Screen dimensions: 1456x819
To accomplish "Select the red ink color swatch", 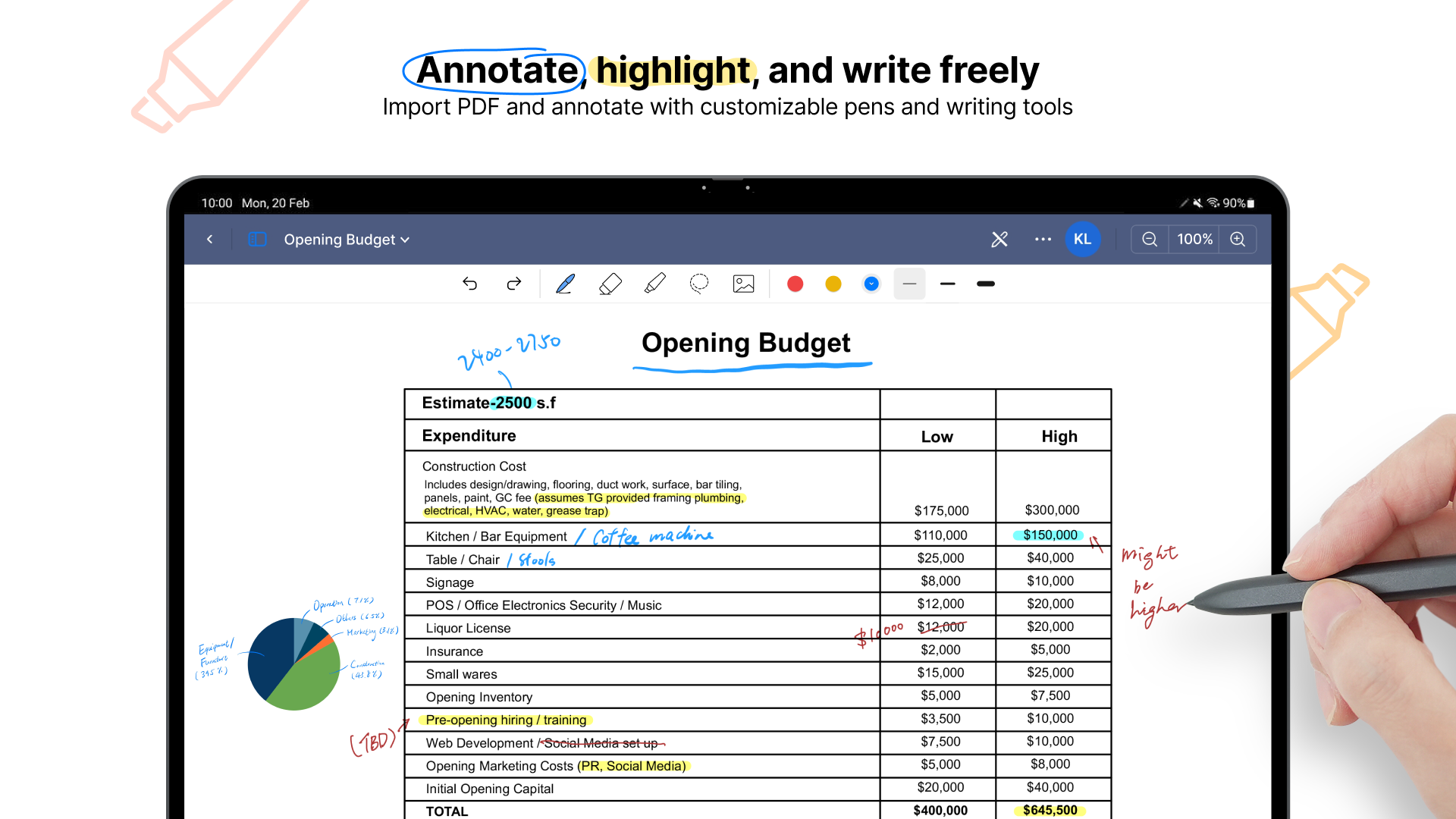I will tap(795, 284).
